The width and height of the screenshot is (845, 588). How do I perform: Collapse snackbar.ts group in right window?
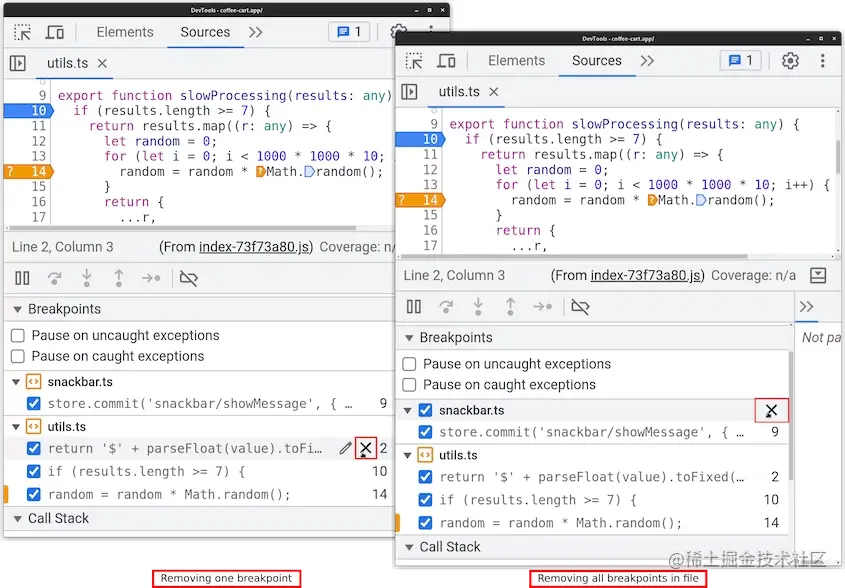point(408,411)
